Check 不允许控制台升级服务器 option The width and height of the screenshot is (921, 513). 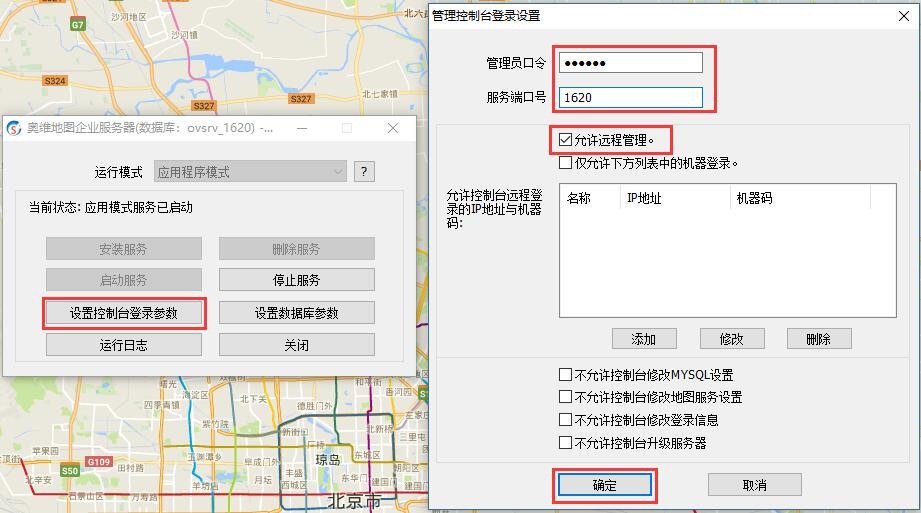pos(566,442)
